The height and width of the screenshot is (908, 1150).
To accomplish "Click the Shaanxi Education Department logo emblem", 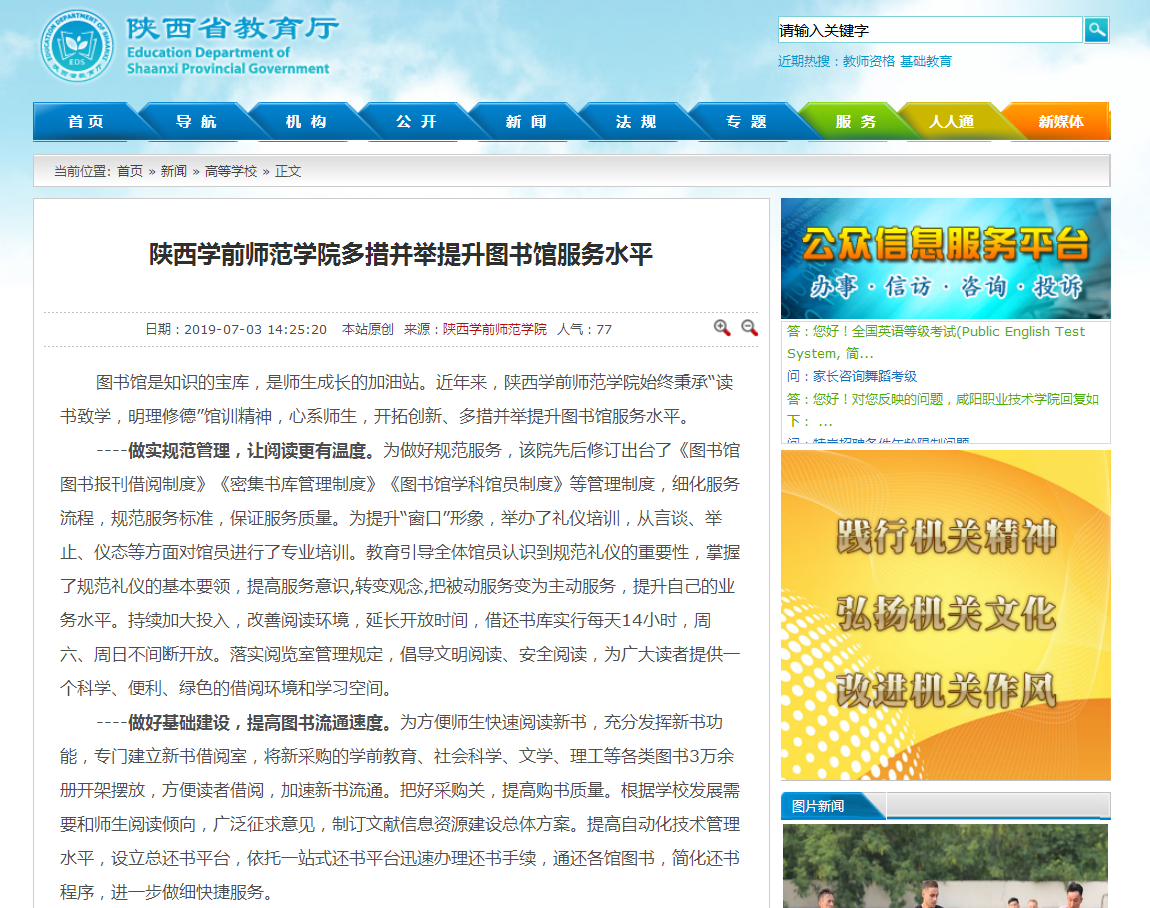I will coord(77,47).
